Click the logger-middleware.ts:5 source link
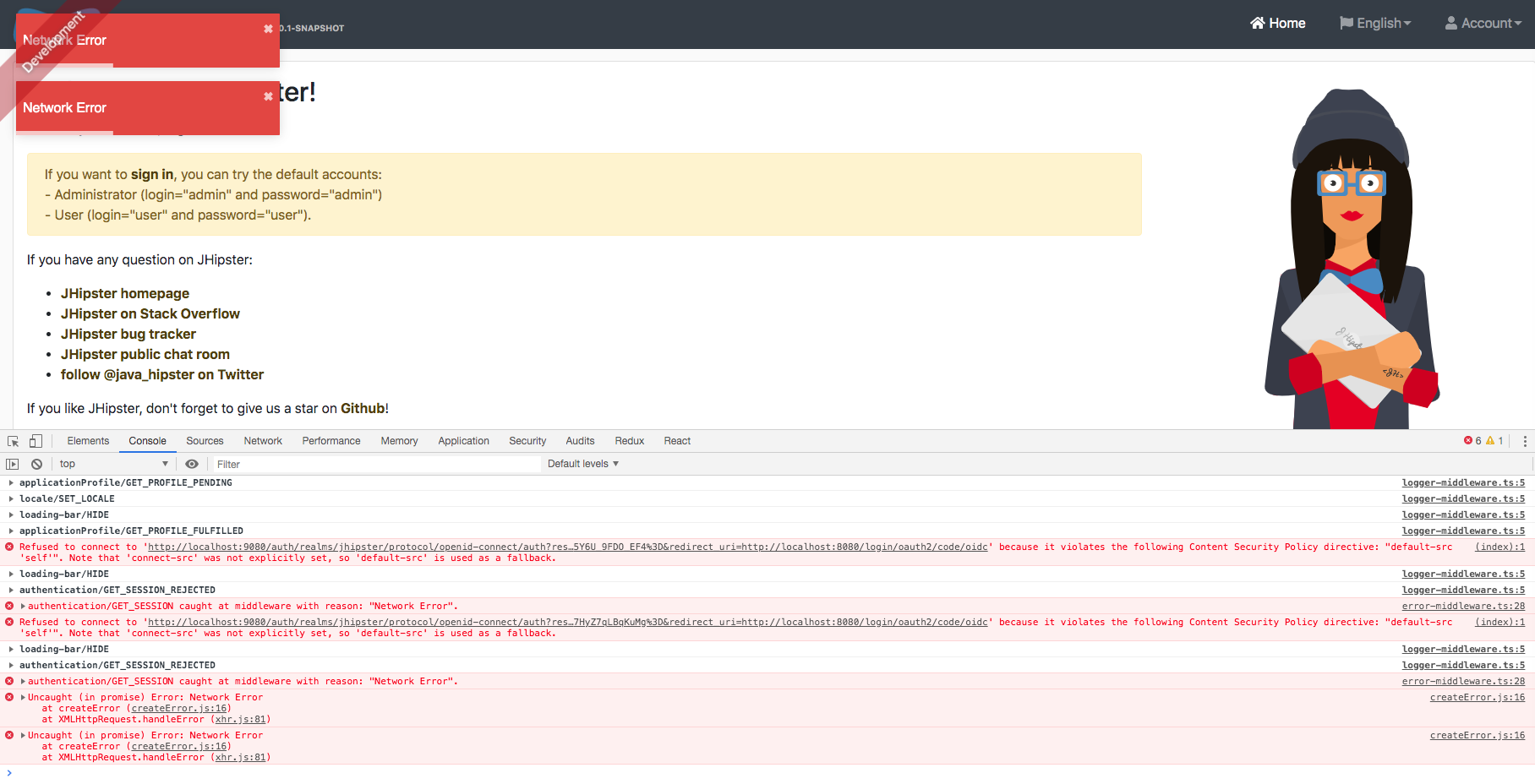 (x=1463, y=482)
